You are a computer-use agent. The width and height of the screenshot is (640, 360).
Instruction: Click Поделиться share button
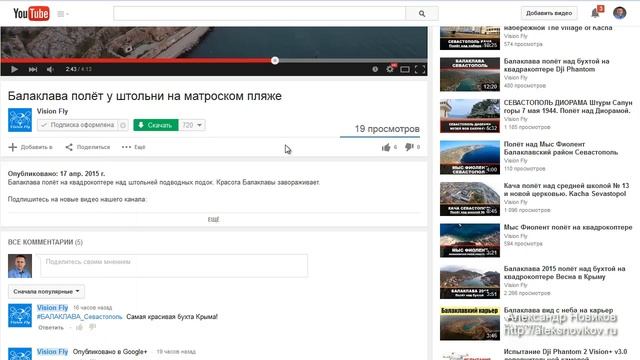tap(88, 147)
